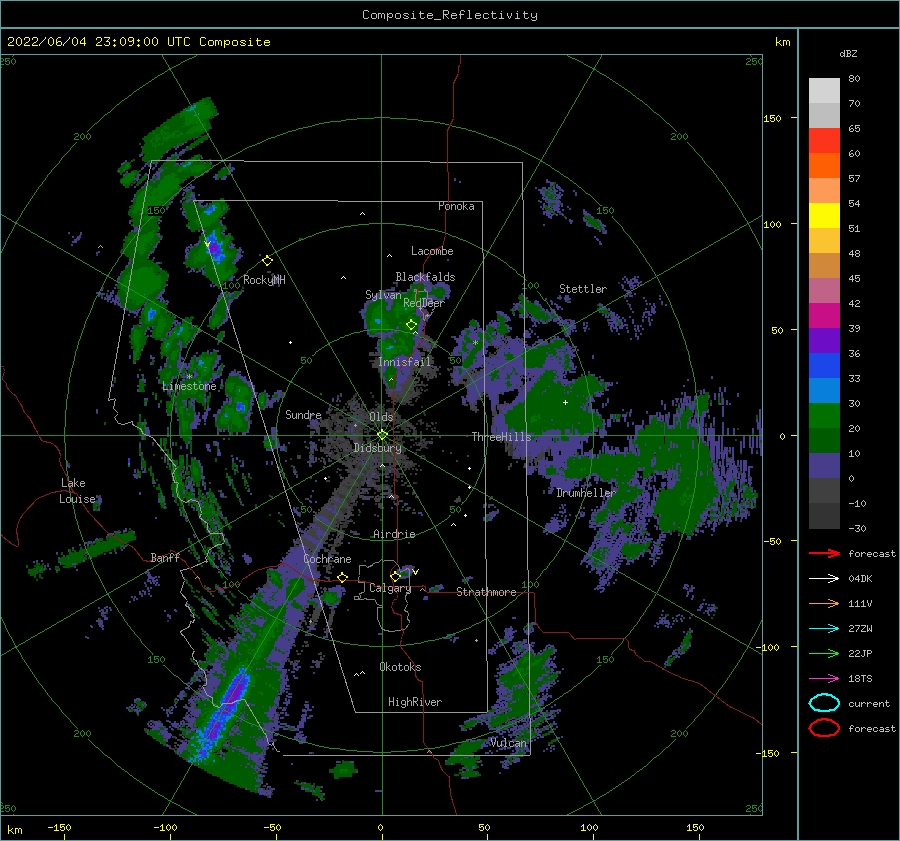Viewport: 900px width, 841px height.
Task: Choose the green 22JP arrow icon
Action: (824, 653)
